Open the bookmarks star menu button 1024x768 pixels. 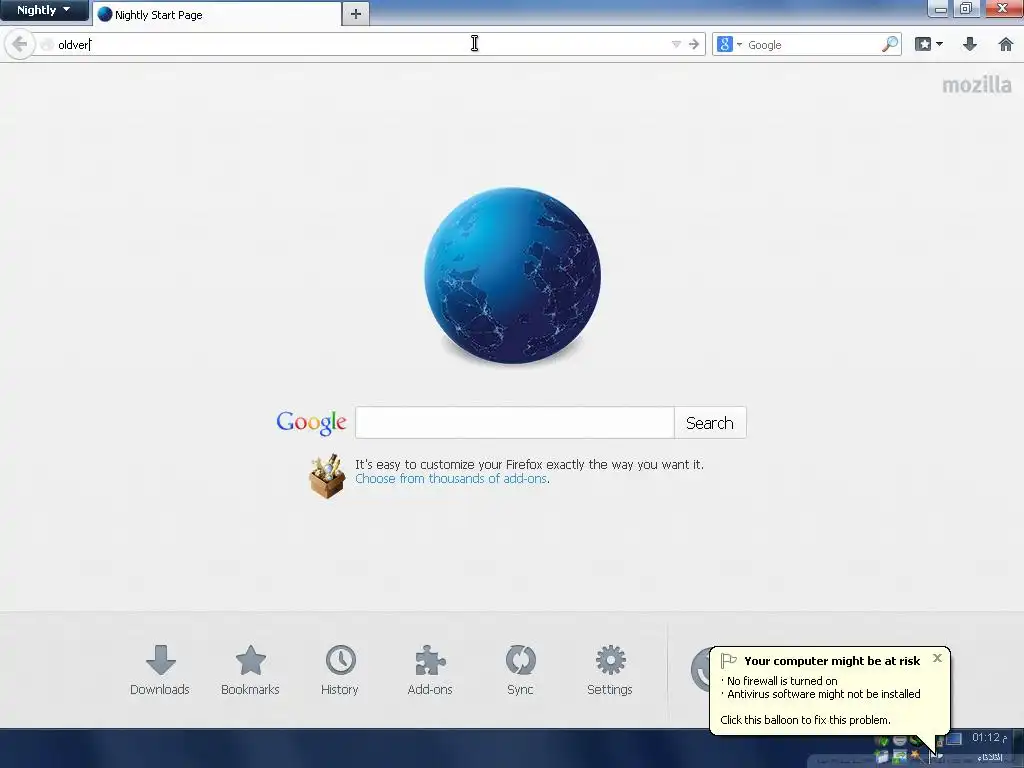[x=923, y=44]
